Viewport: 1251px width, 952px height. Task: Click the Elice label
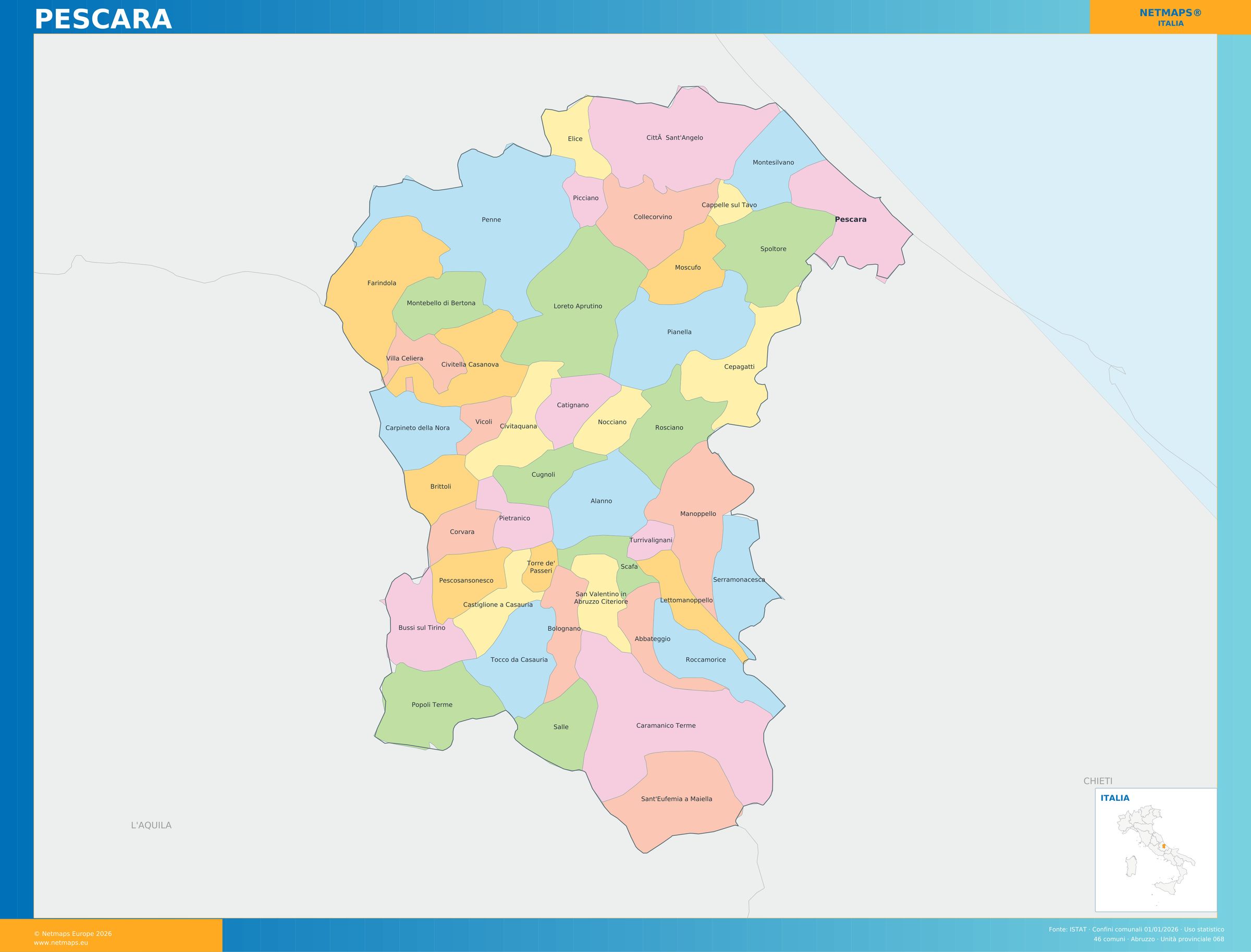[575, 139]
